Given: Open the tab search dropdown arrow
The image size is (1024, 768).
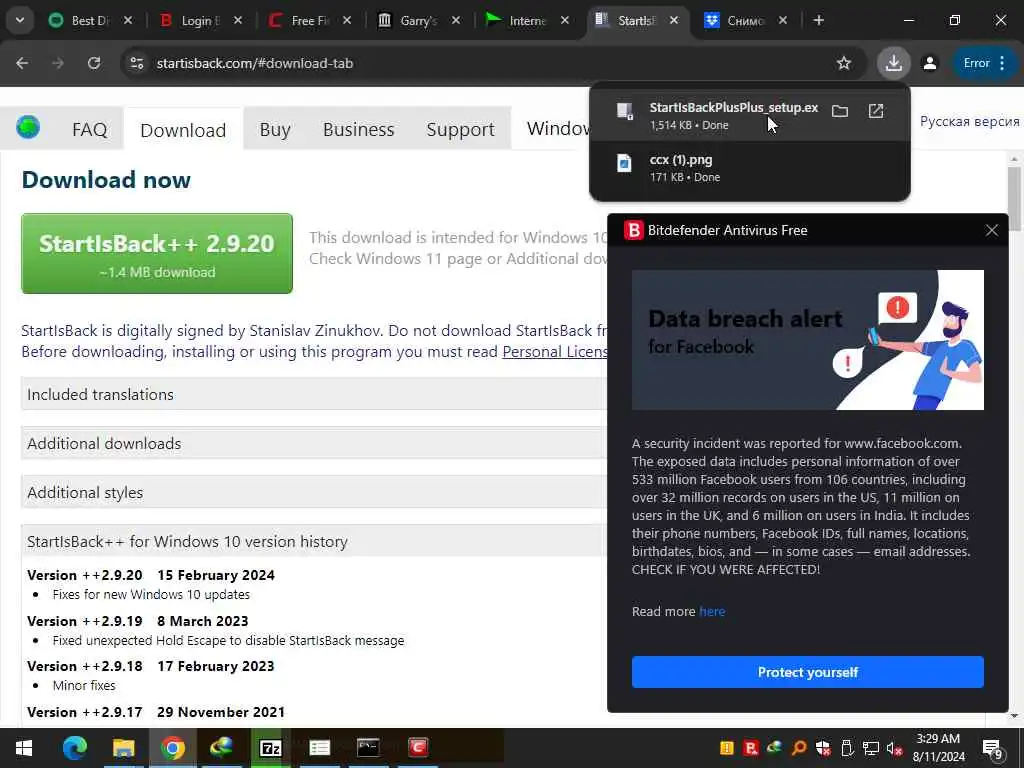Looking at the screenshot, I should [20, 20].
